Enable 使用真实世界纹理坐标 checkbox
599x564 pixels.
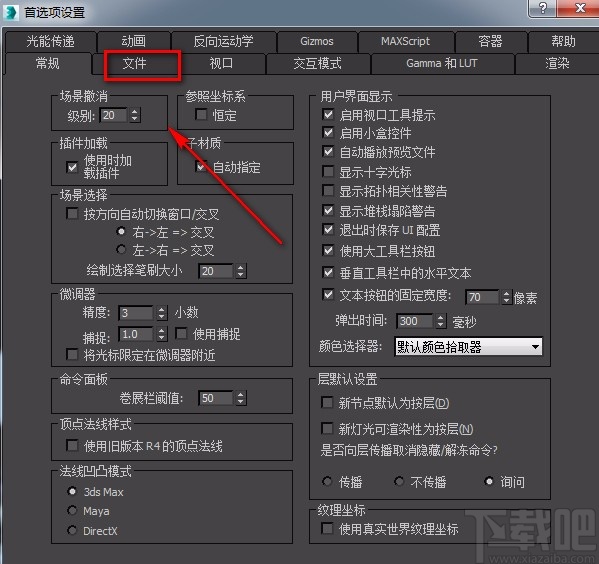[x=327, y=528]
